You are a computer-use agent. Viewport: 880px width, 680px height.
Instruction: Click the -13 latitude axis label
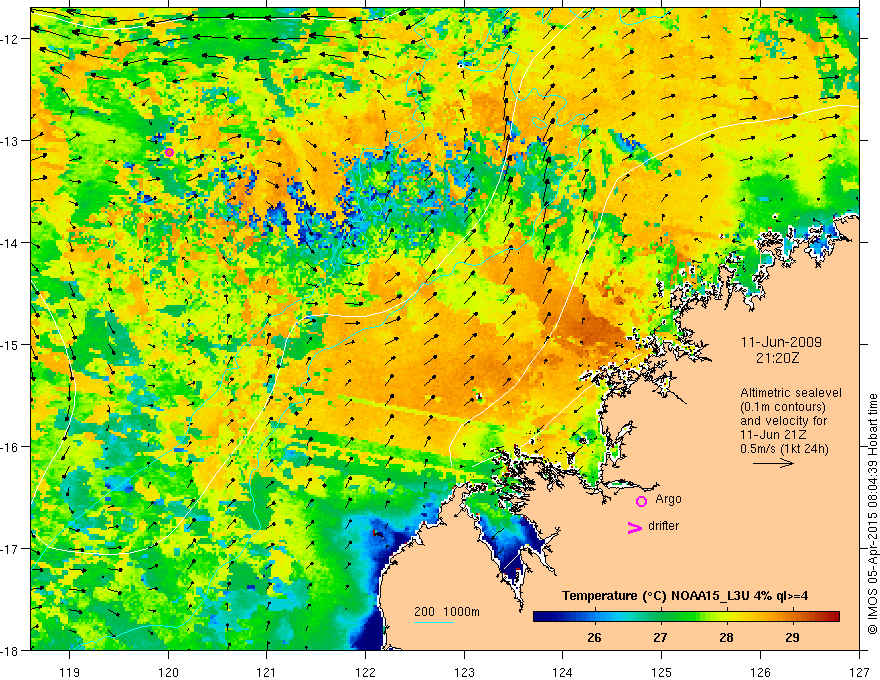pos(9,141)
